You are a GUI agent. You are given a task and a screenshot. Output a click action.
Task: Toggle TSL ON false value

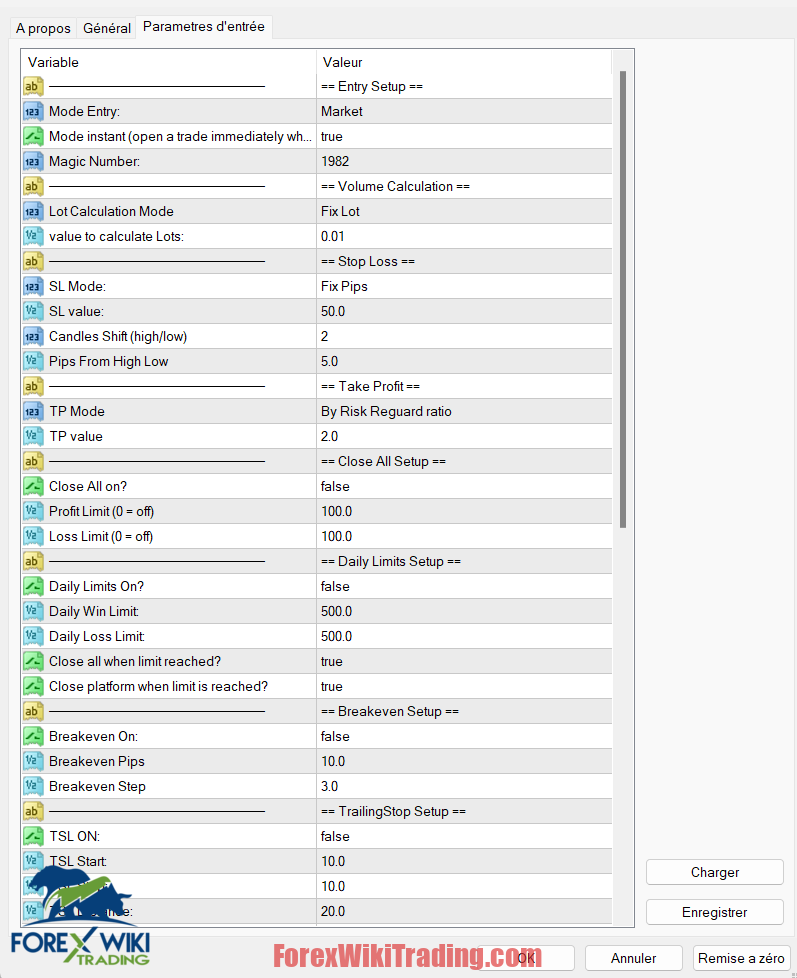465,836
